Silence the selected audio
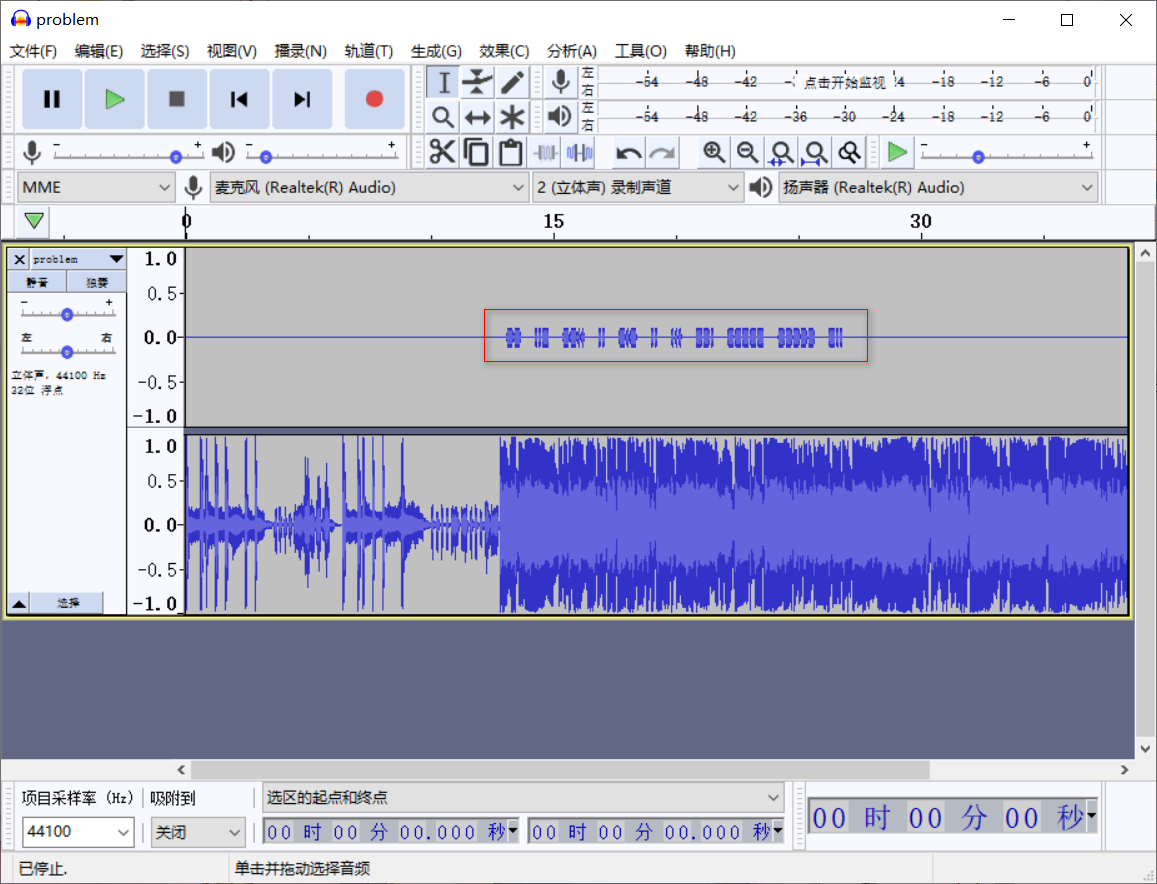Screen dimensions: 1157x884 point(579,152)
